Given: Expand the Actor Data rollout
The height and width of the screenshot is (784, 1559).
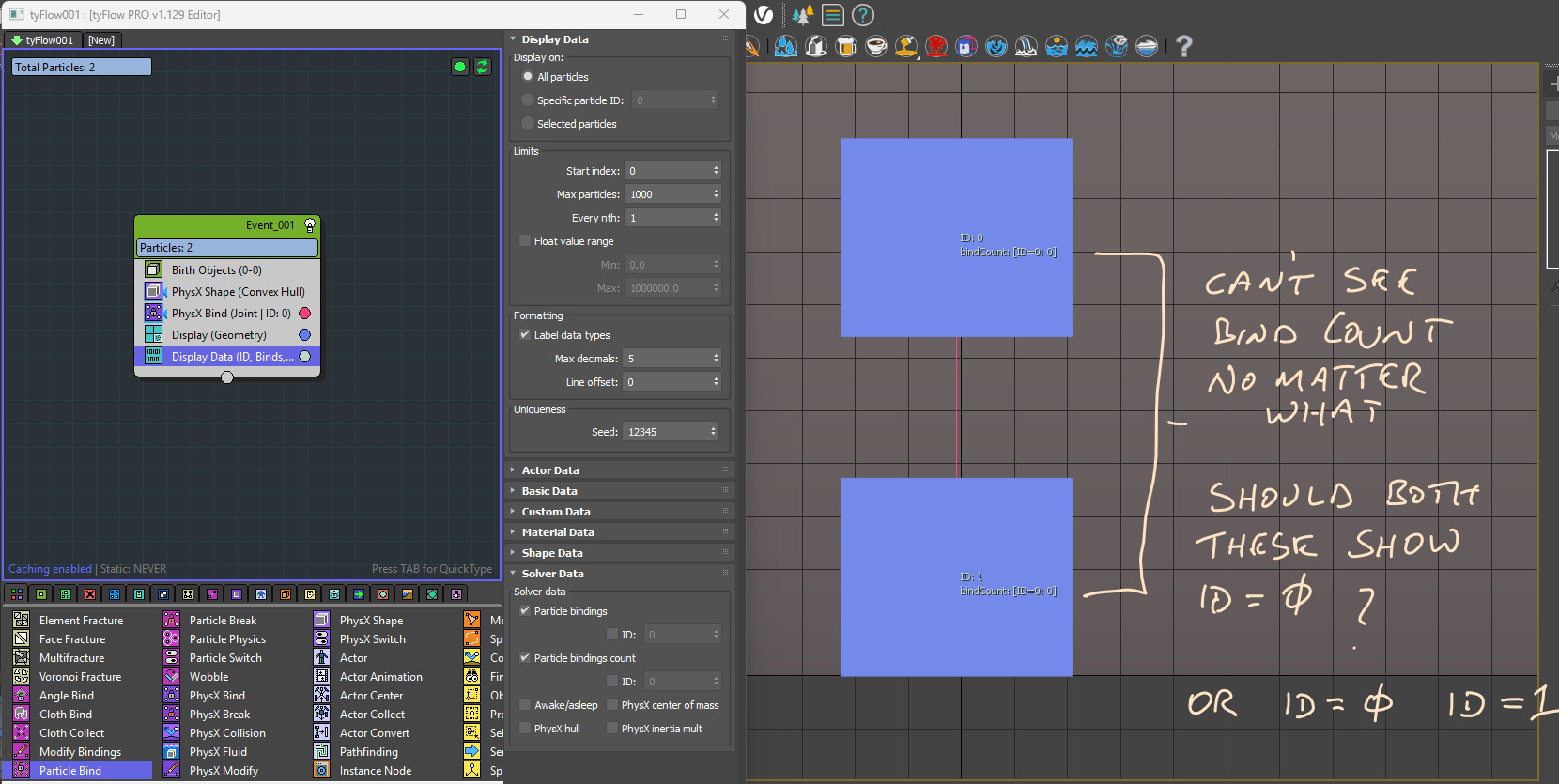Looking at the screenshot, I should point(550,470).
